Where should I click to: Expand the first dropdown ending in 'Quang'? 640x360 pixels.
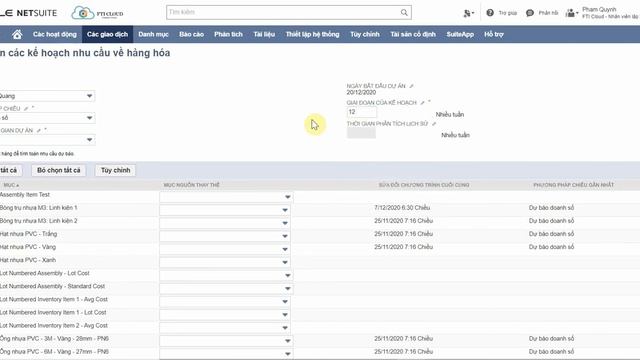coord(89,96)
